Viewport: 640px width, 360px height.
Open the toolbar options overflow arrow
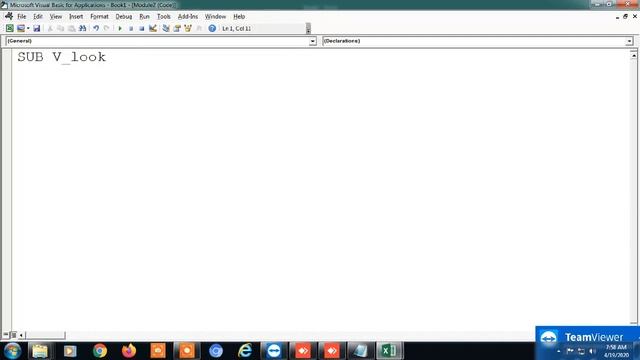point(308,28)
